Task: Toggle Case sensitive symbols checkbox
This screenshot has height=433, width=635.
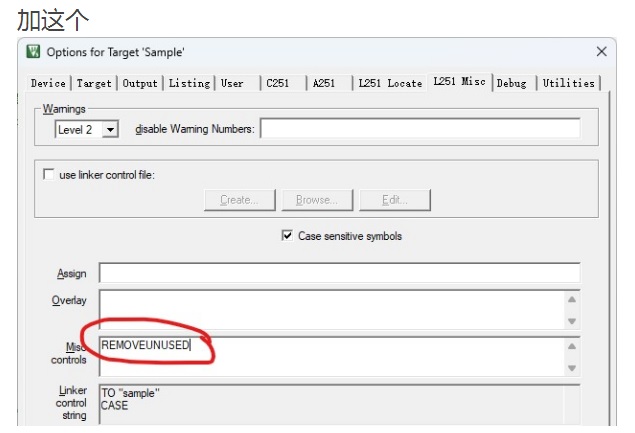Action: coord(287,236)
